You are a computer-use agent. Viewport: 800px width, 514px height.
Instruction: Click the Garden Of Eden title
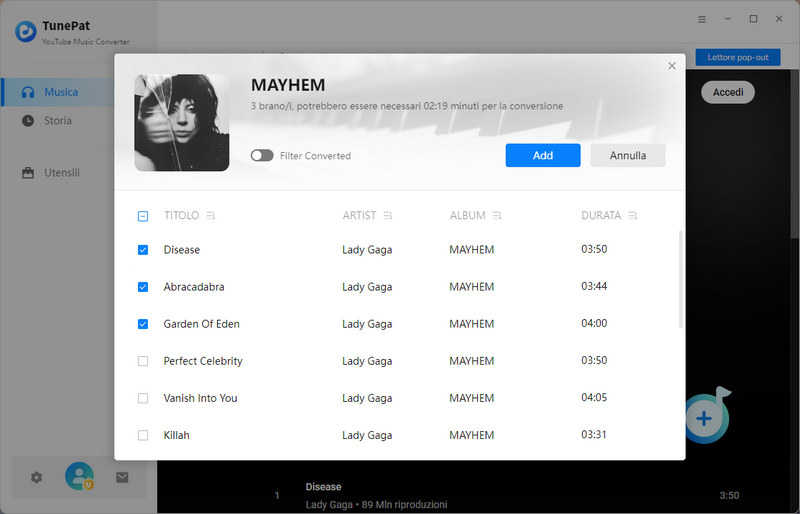click(202, 324)
